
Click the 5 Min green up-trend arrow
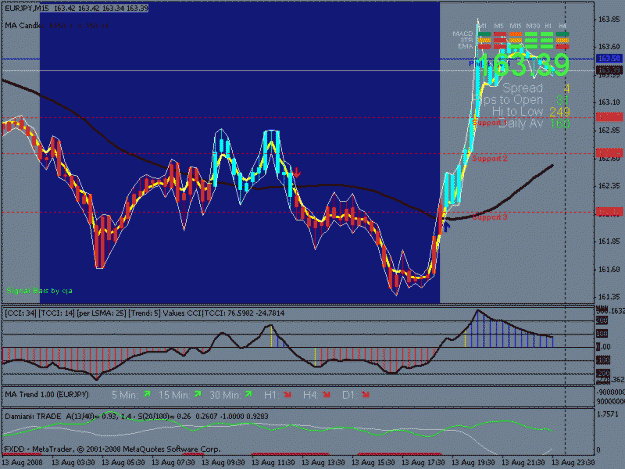click(147, 394)
